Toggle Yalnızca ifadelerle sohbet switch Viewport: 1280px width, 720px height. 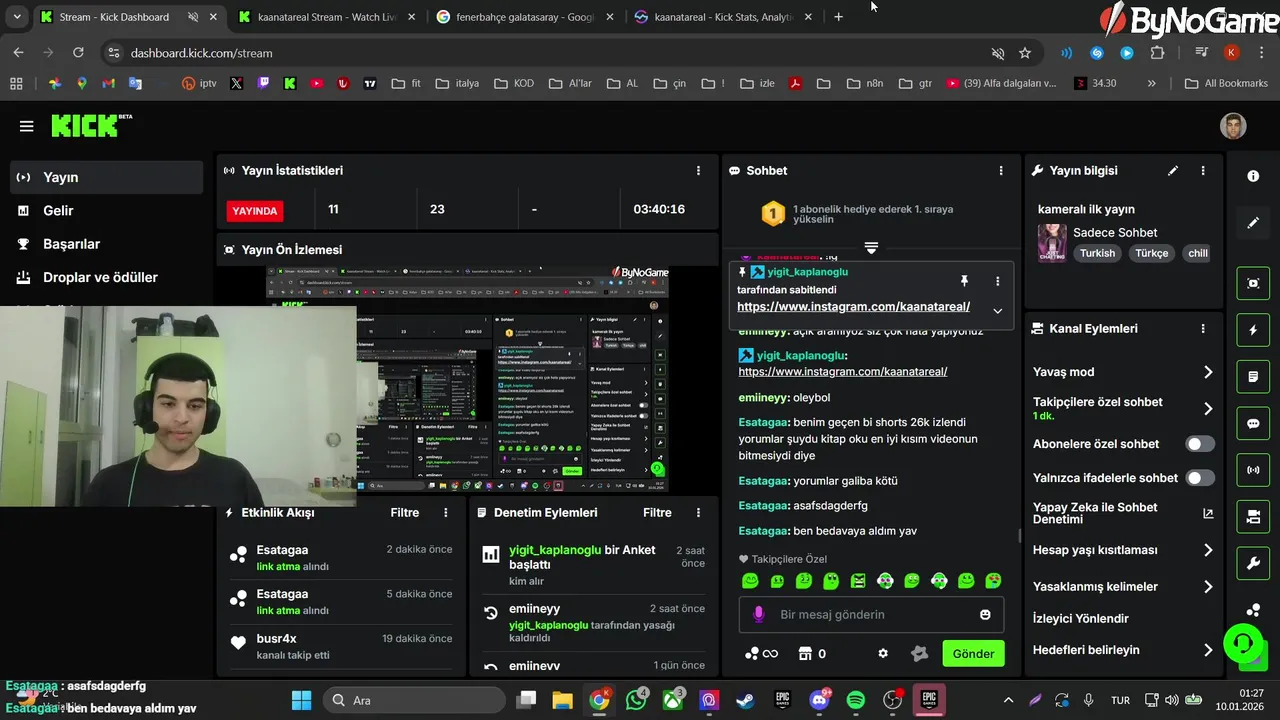tap(1200, 478)
